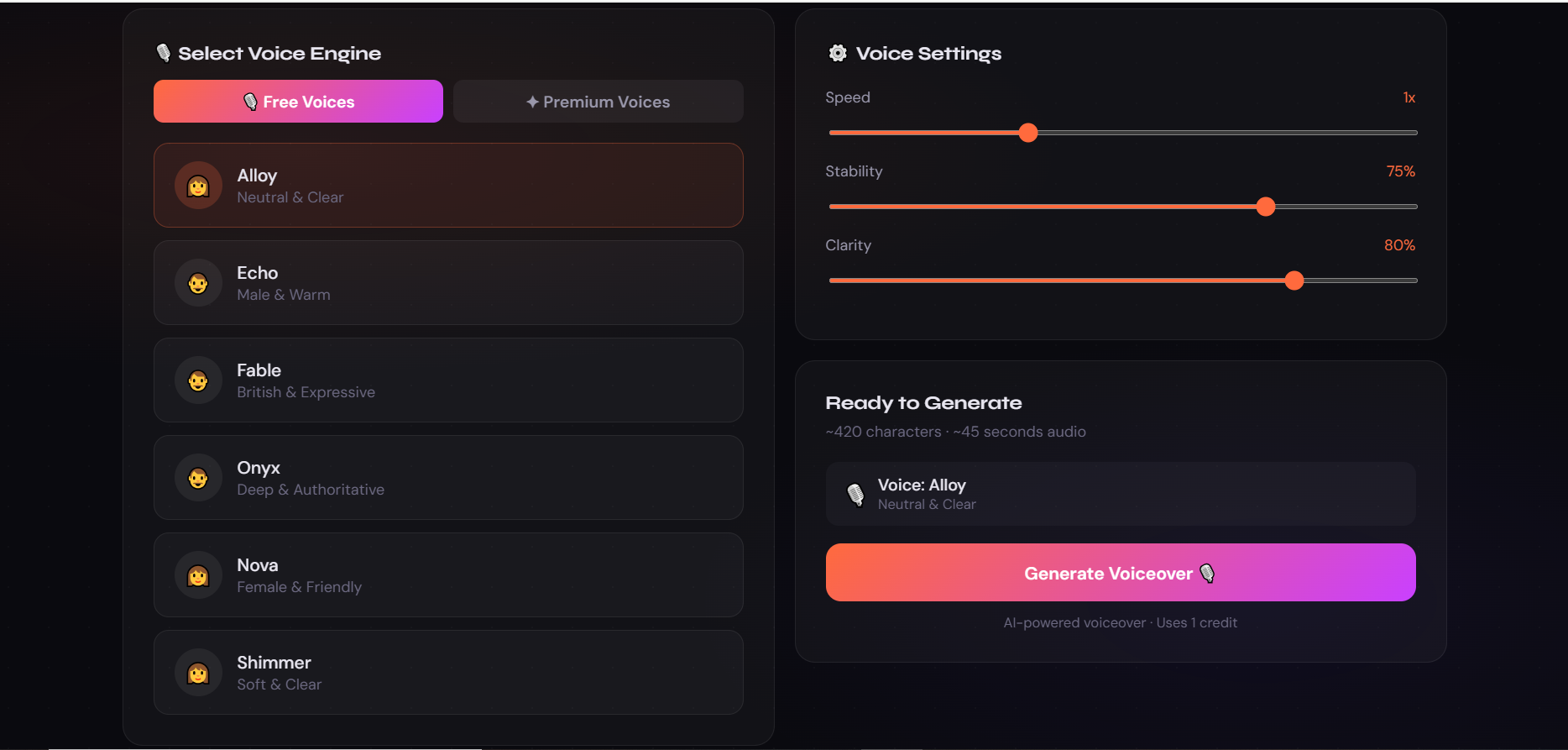Click the avatar icon for the Echo voice
1568x750 pixels.
point(198,282)
